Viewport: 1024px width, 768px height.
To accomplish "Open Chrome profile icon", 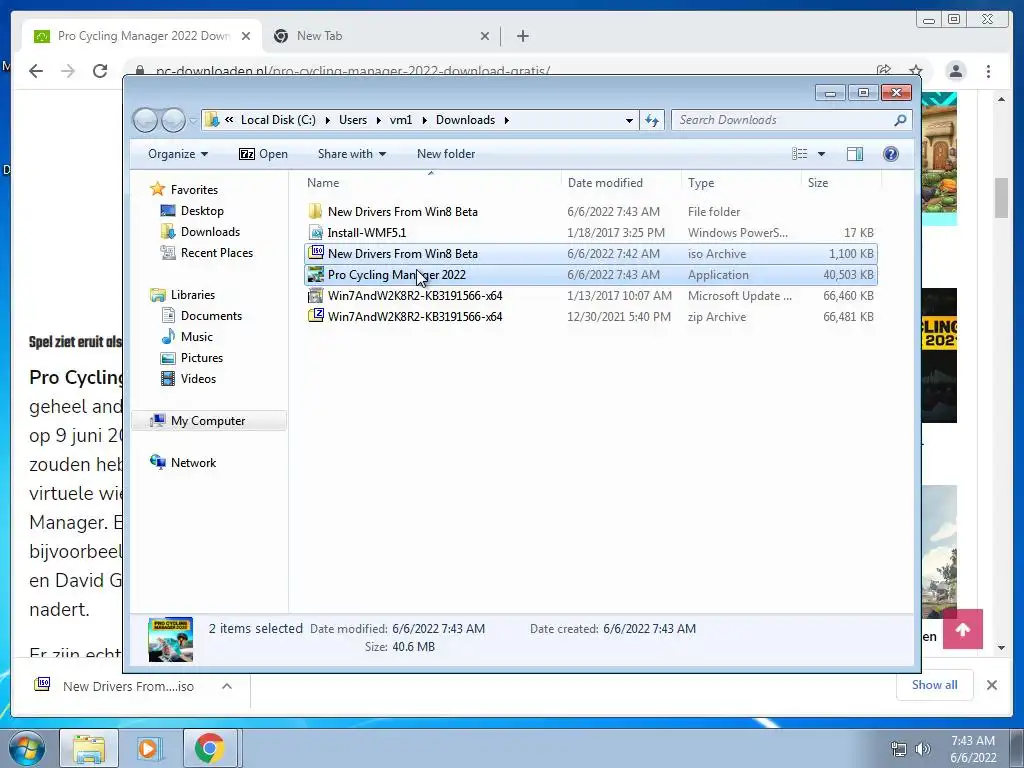I will (x=955, y=71).
